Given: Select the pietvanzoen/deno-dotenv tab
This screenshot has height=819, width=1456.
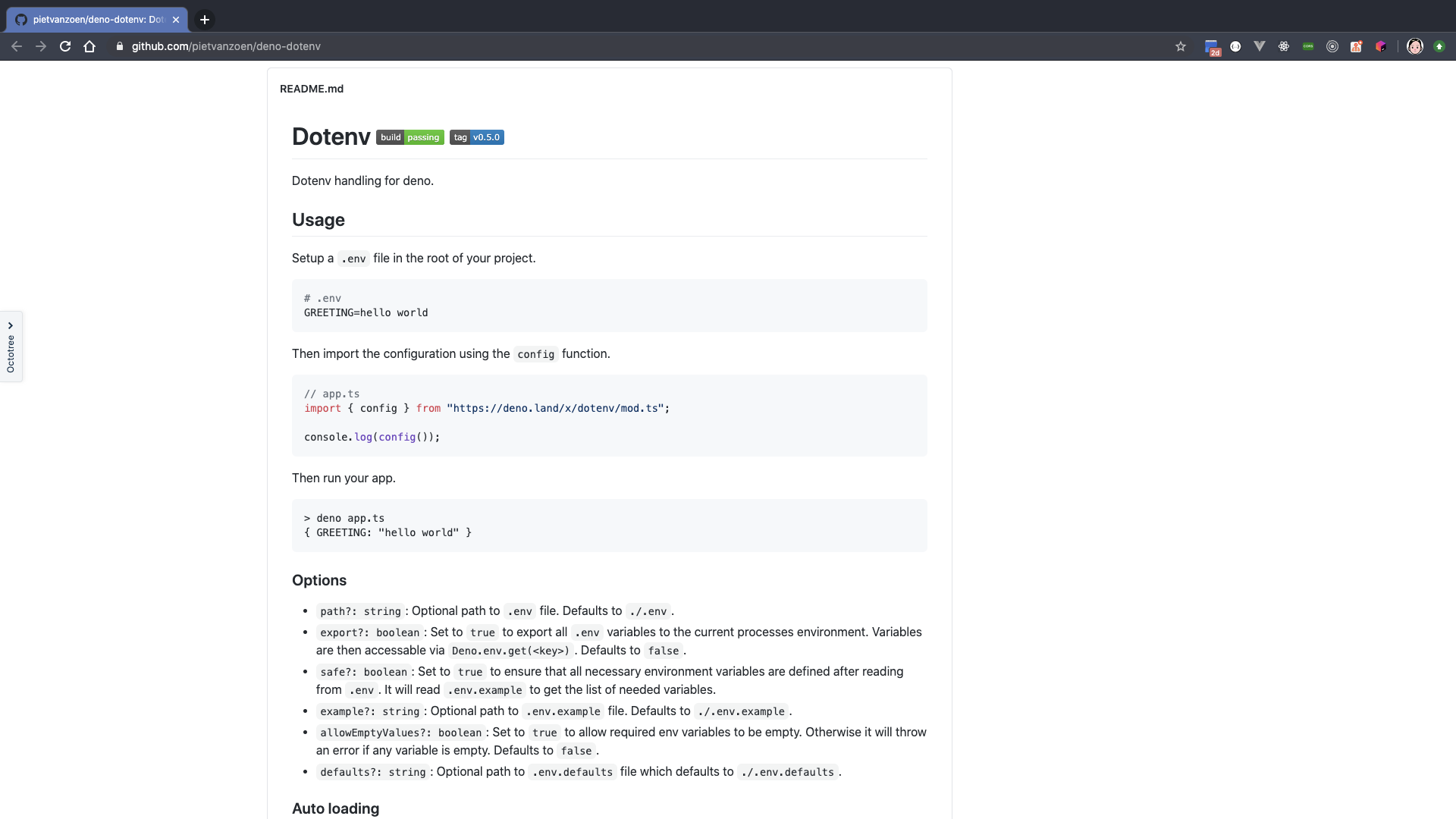Looking at the screenshot, I should pos(95,20).
